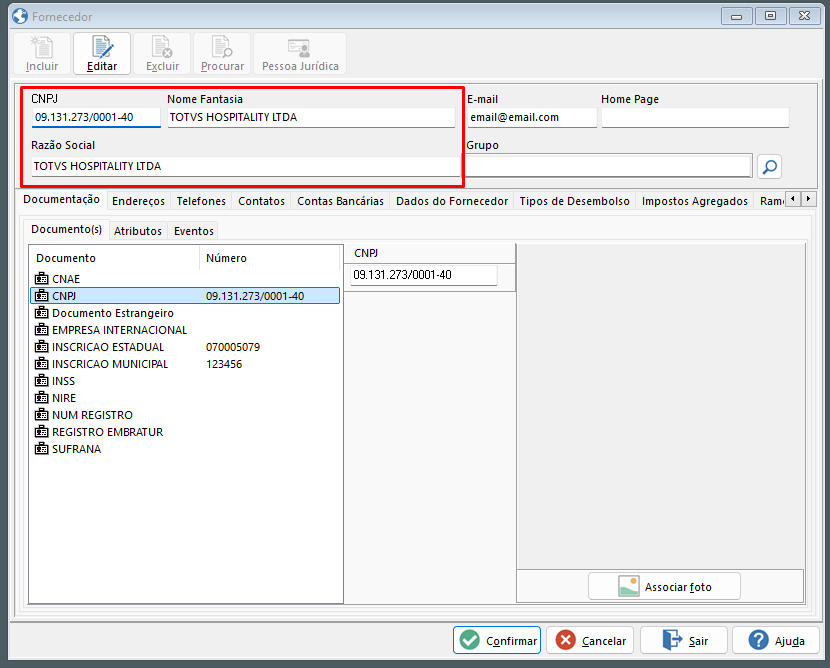Select the number 123456 cell
This screenshot has height=668, width=830.
[224, 364]
